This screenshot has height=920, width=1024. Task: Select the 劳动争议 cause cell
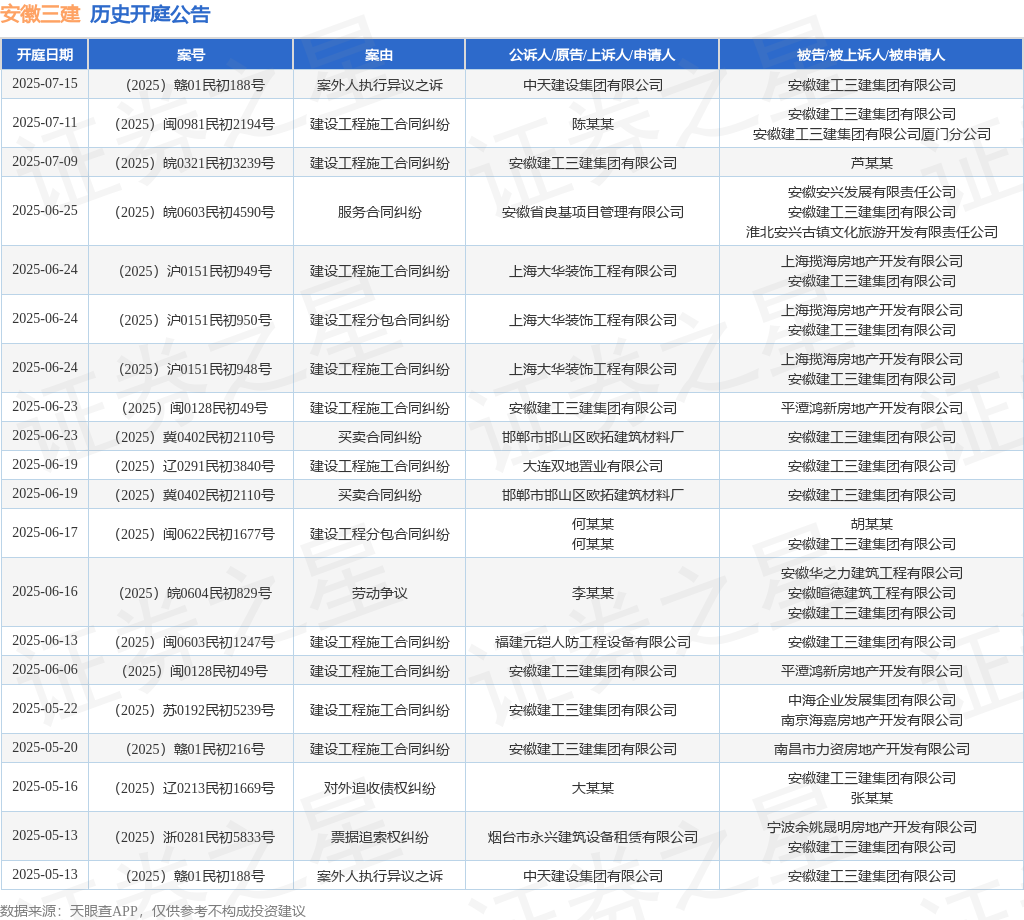tap(379, 593)
